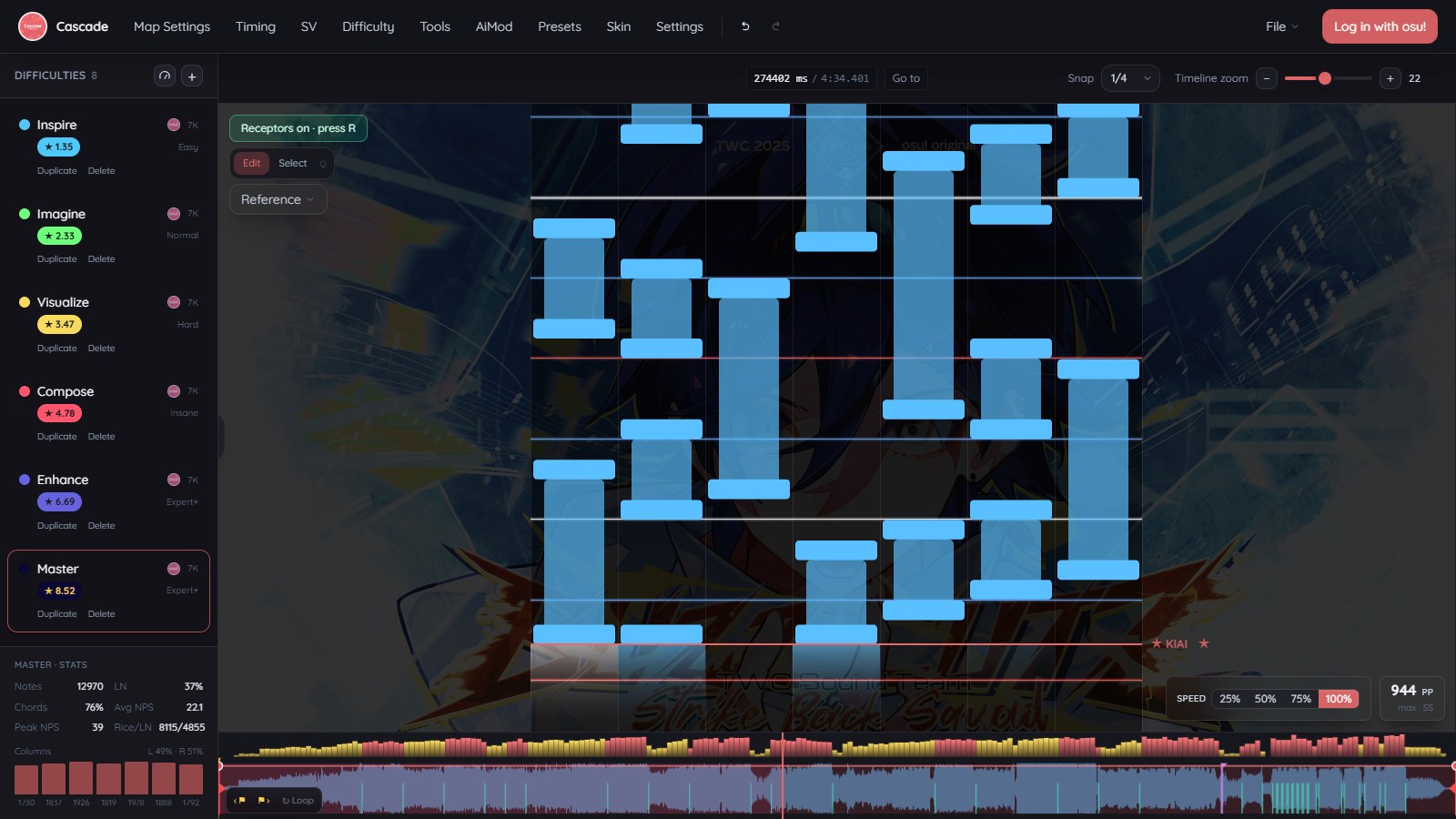Delete the Imagine difficulty
The image size is (1456, 819).
click(x=101, y=259)
